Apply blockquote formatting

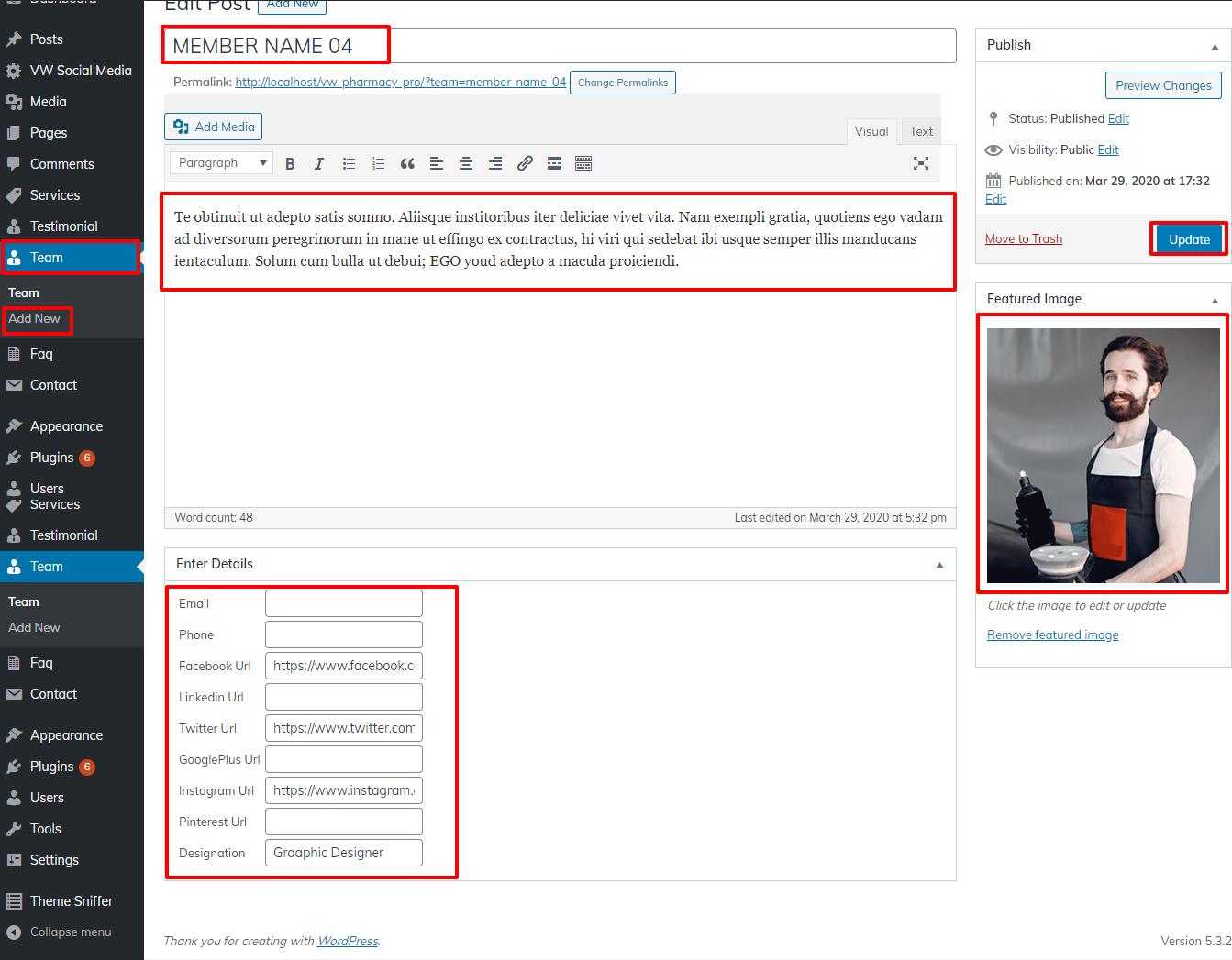[407, 163]
